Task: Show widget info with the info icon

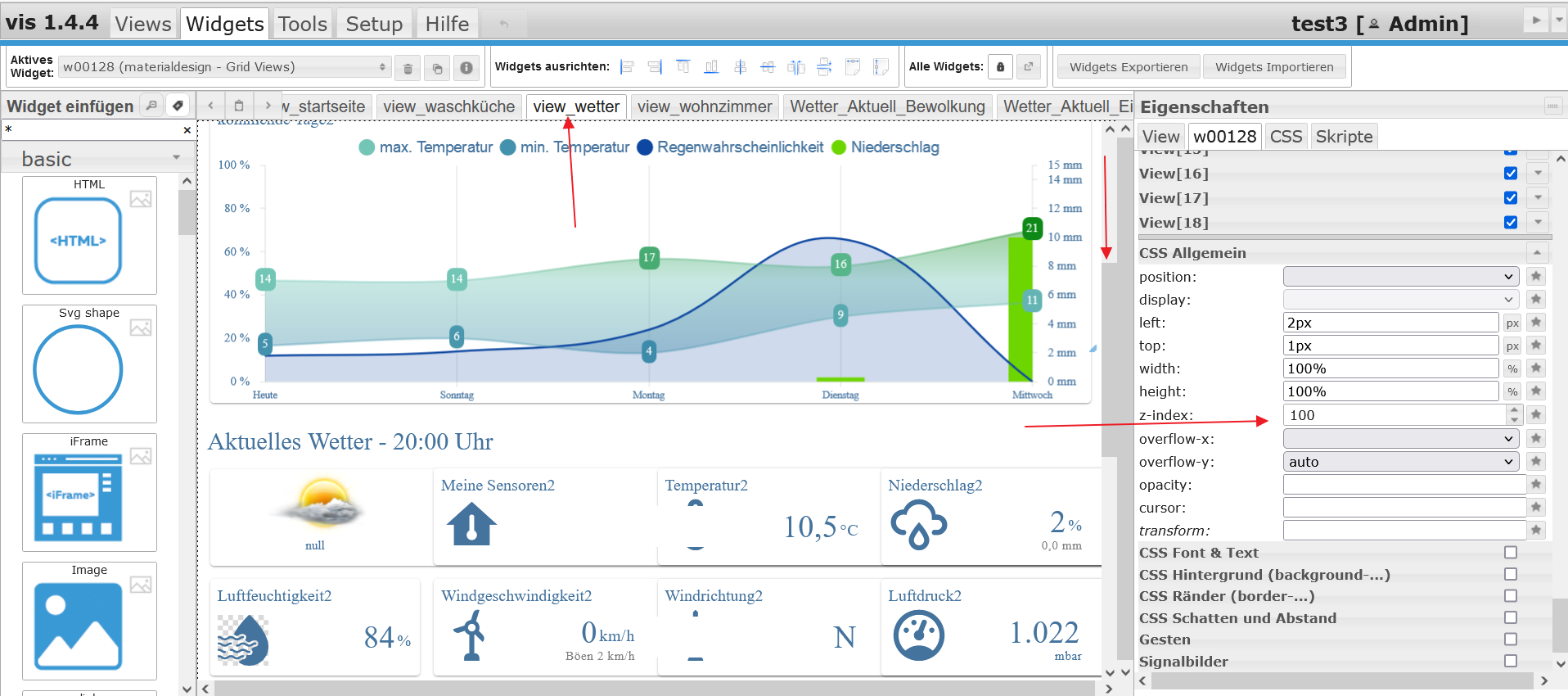Action: pyautogui.click(x=466, y=68)
